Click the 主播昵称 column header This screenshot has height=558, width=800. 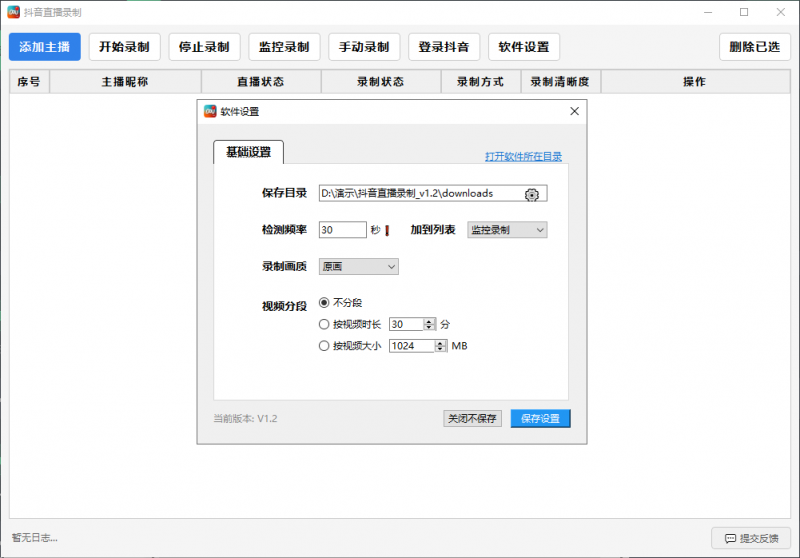point(125,82)
